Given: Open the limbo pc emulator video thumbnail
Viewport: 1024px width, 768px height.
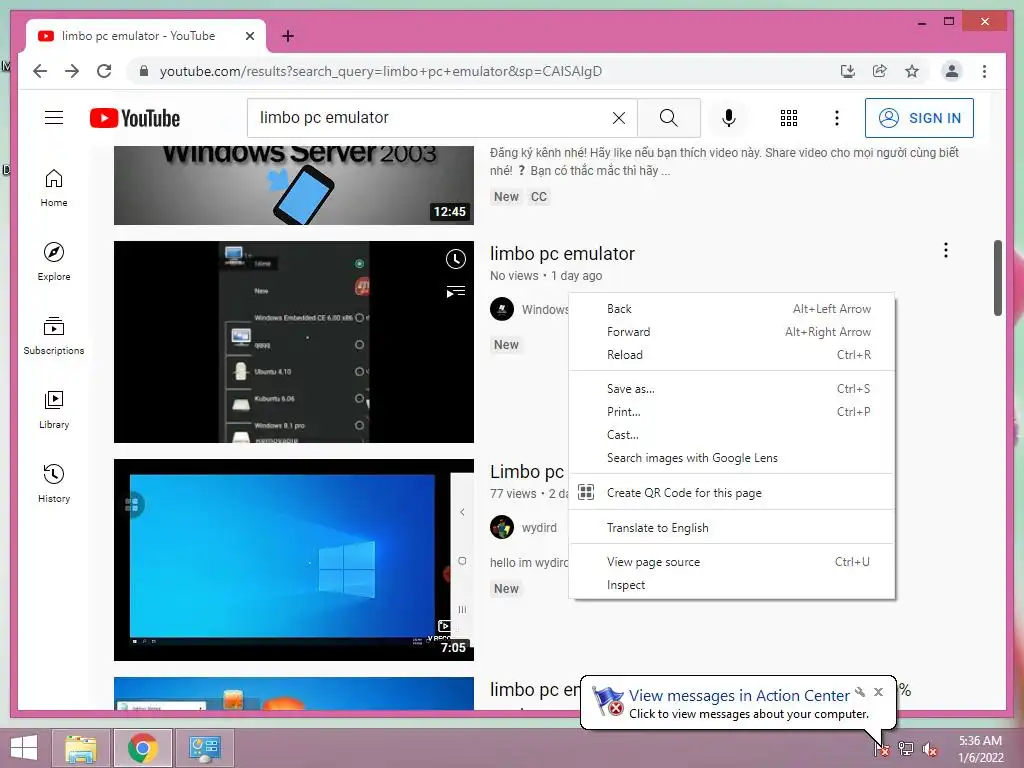Looking at the screenshot, I should coord(294,342).
